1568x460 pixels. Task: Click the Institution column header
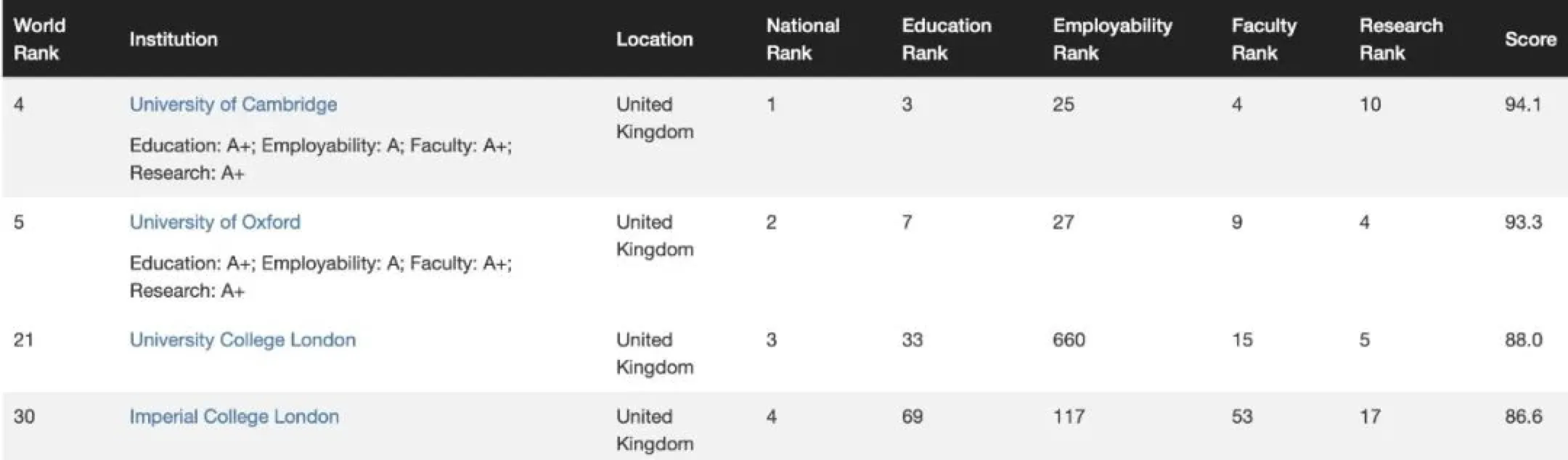(173, 39)
